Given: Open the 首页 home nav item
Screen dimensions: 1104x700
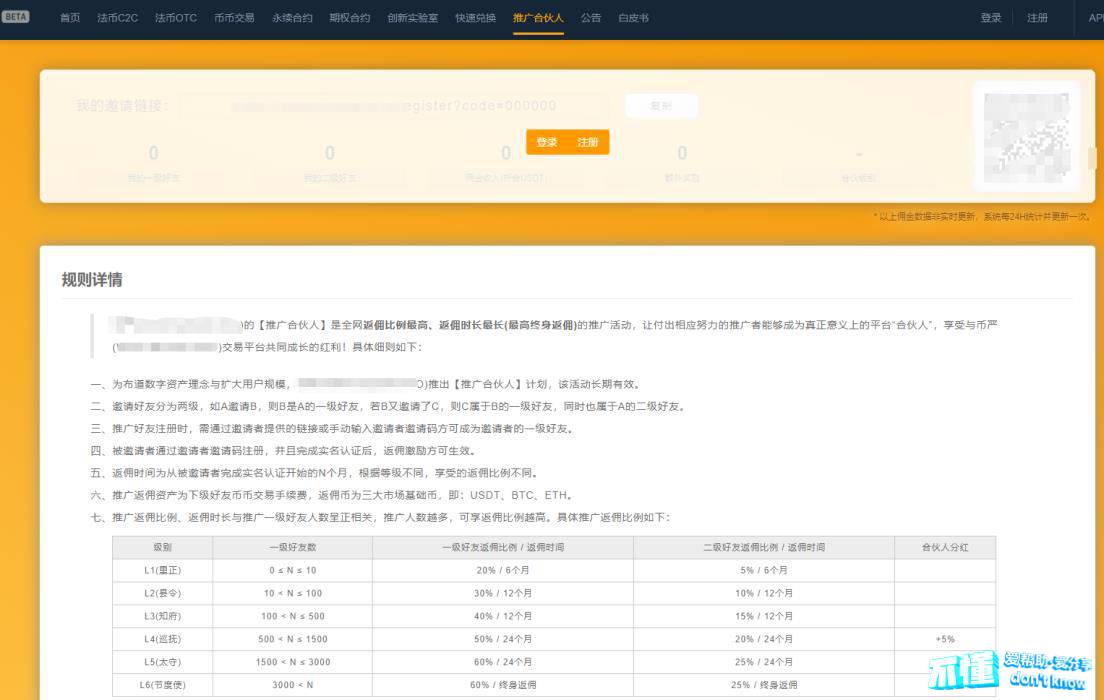Looking at the screenshot, I should tap(70, 18).
